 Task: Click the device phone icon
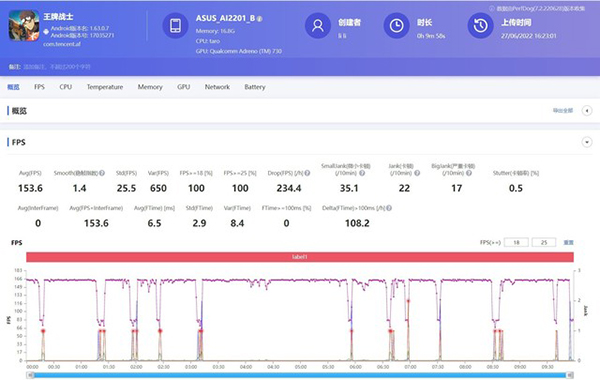[x=175, y=26]
